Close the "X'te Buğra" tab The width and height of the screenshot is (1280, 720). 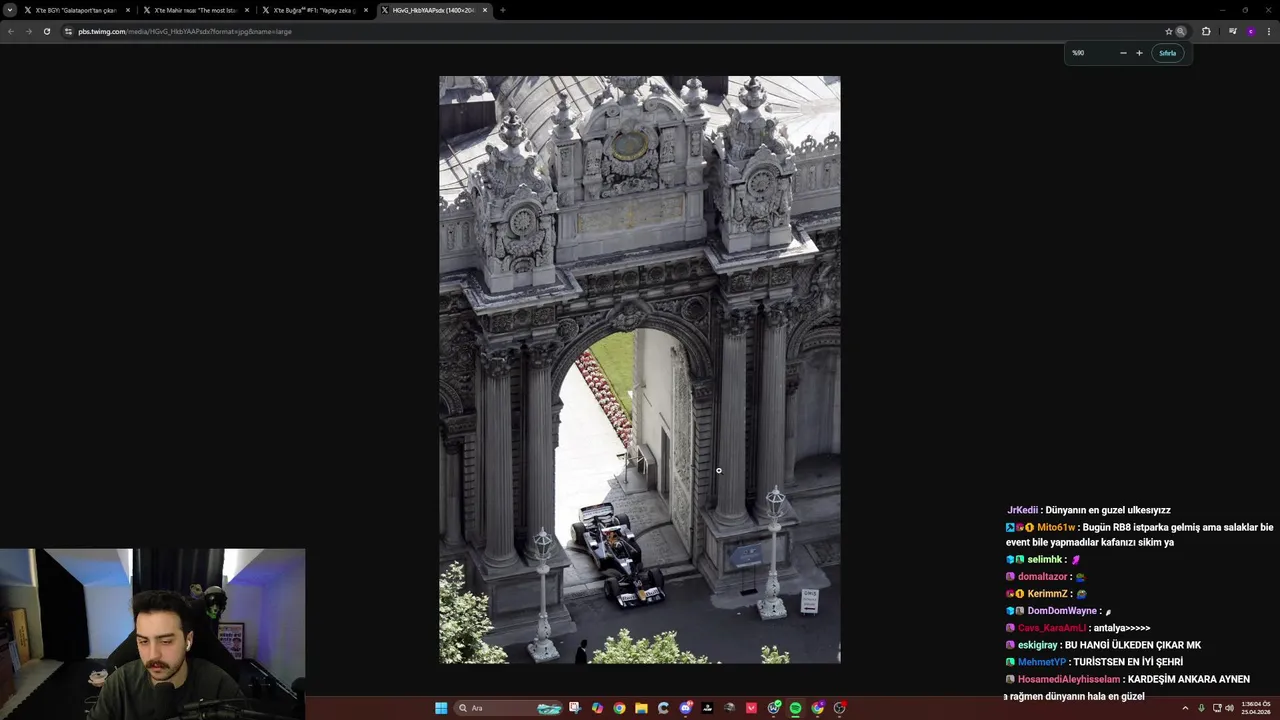366,10
